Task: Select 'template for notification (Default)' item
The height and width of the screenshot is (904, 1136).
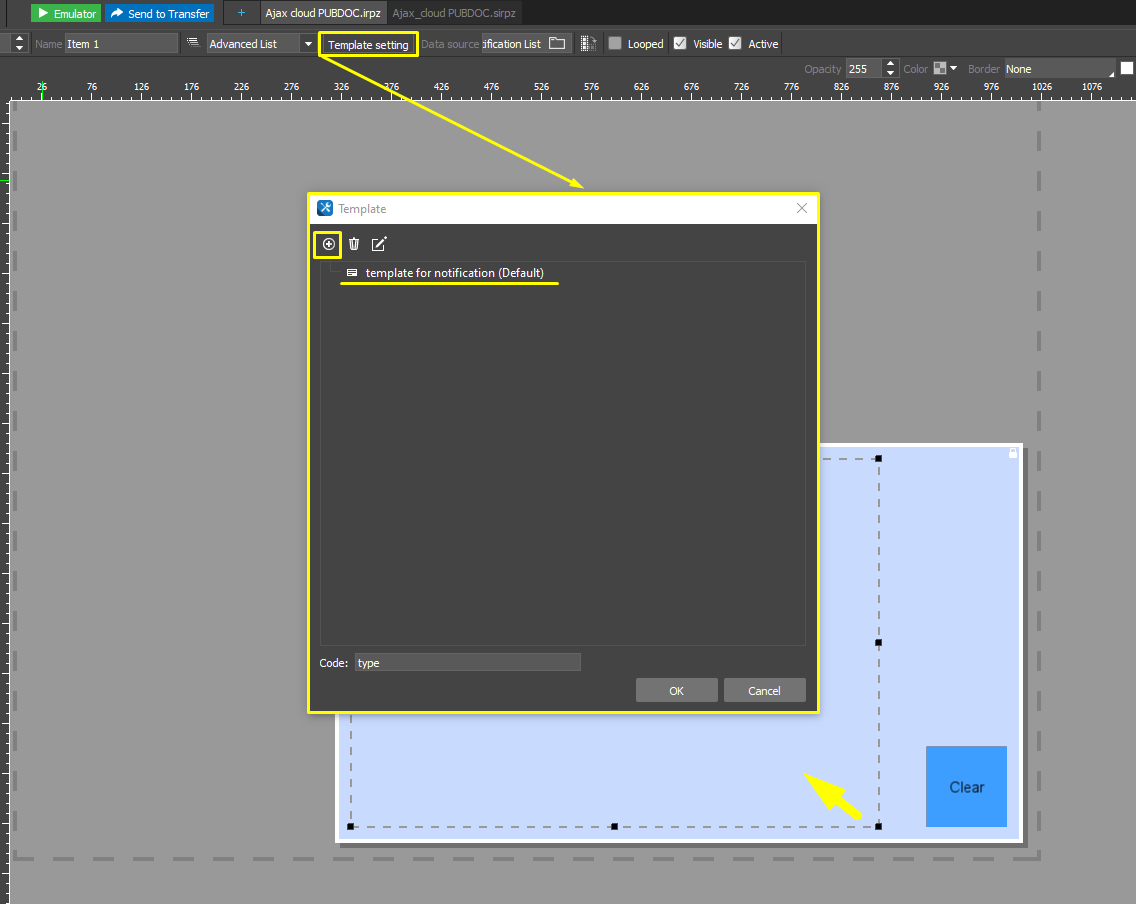Action: click(454, 273)
